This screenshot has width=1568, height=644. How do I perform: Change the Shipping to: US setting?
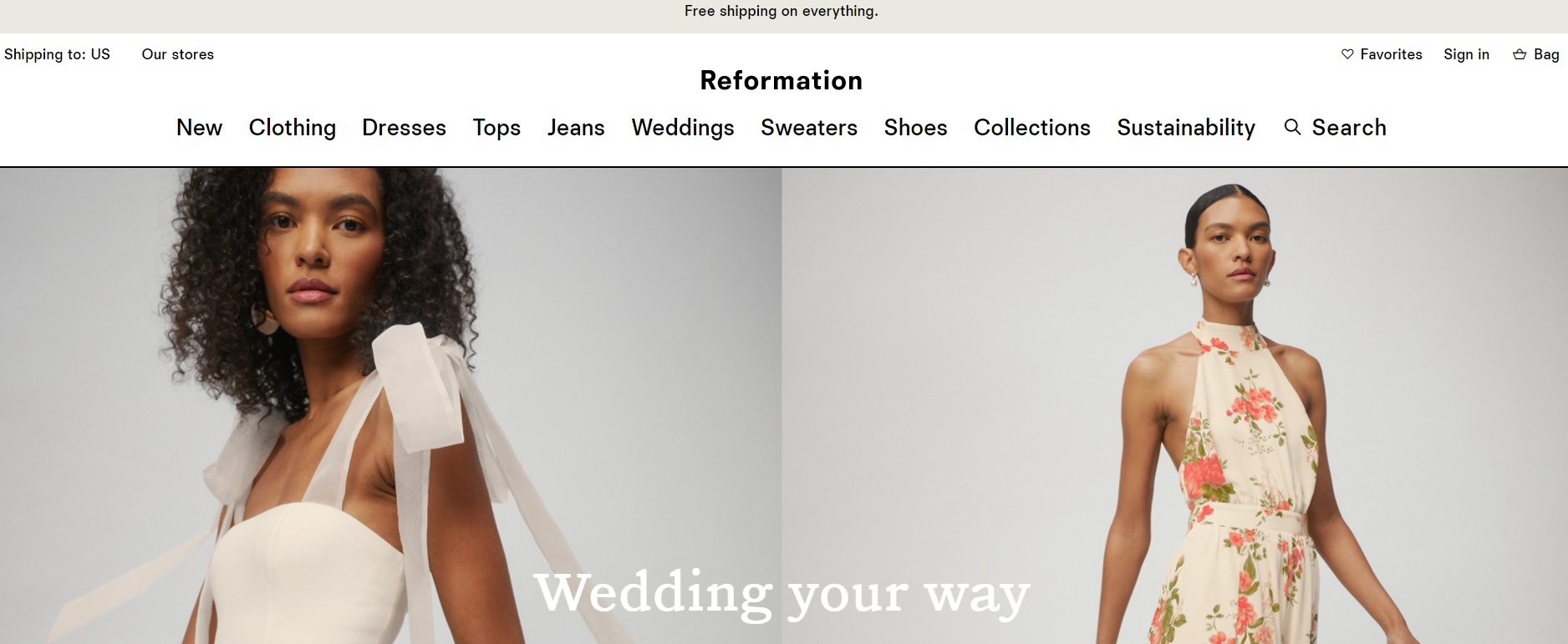coord(57,54)
